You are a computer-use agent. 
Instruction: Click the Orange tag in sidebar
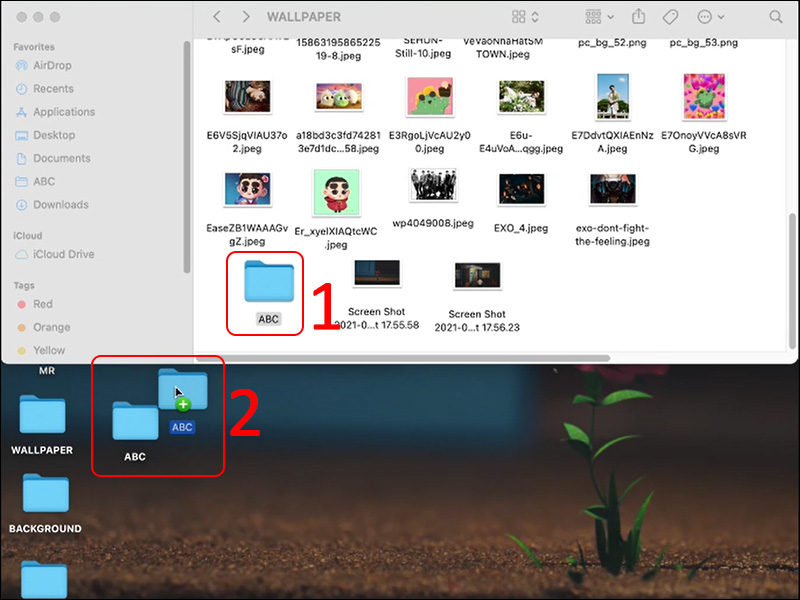pyautogui.click(x=43, y=327)
